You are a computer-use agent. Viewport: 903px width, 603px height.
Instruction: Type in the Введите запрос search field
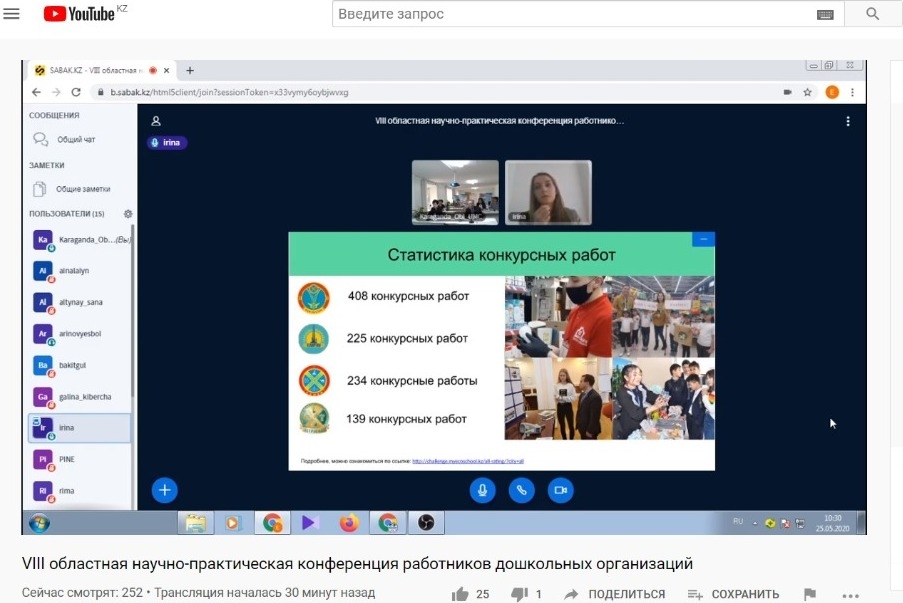point(570,14)
